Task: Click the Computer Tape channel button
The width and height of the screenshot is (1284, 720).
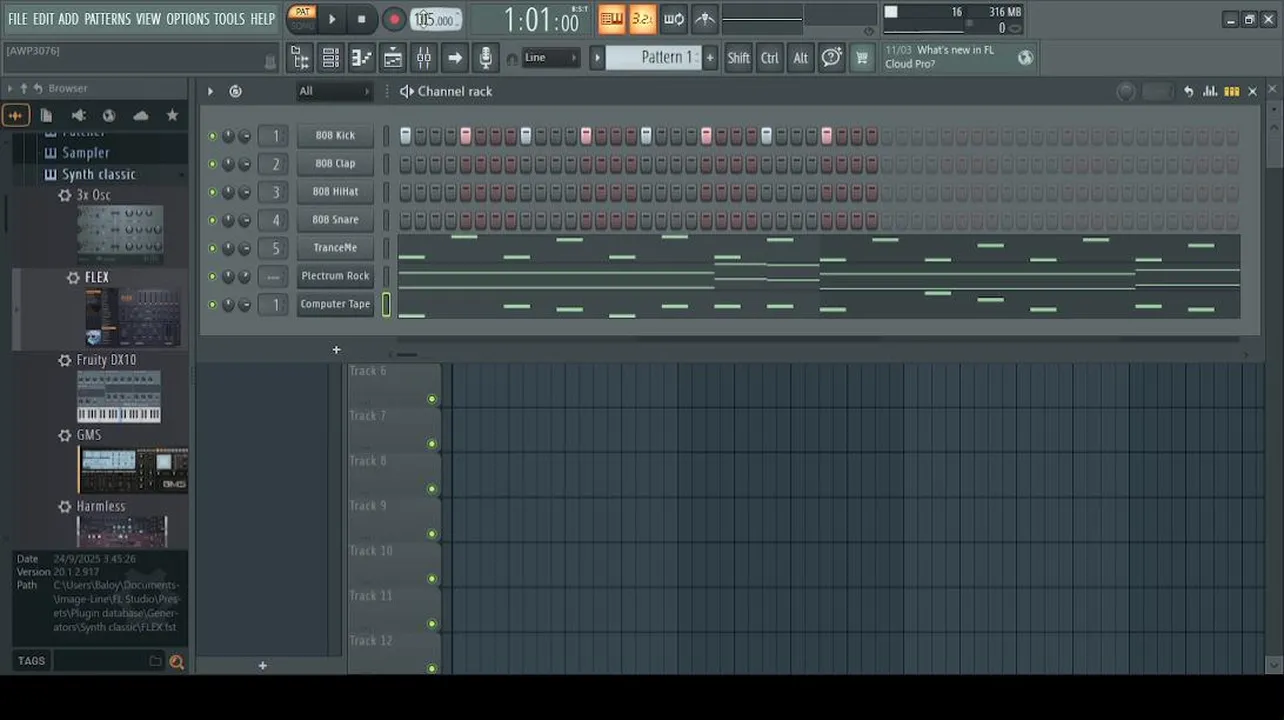Action: pos(335,304)
